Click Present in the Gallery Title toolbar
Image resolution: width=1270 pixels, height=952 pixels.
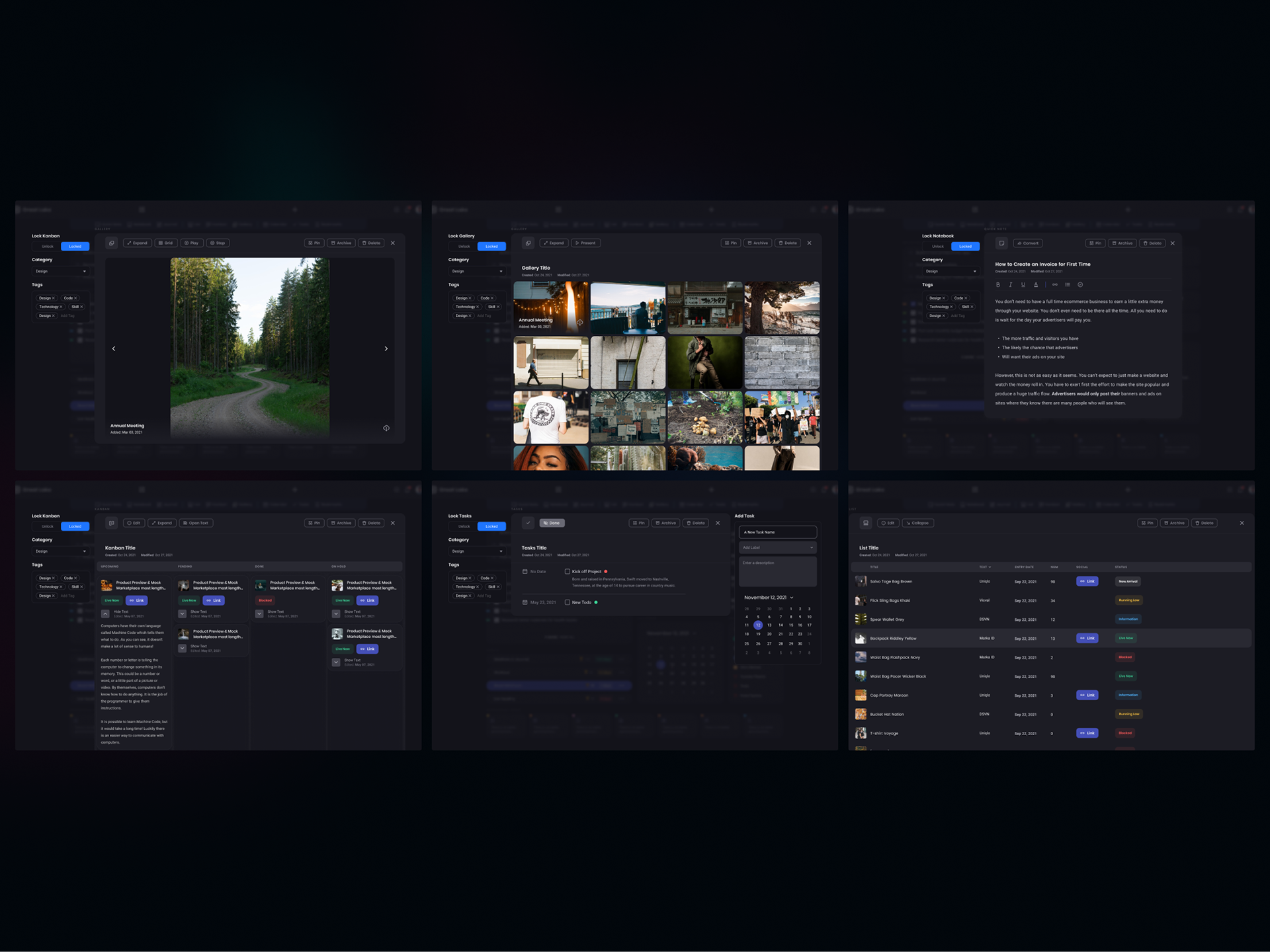click(x=585, y=243)
